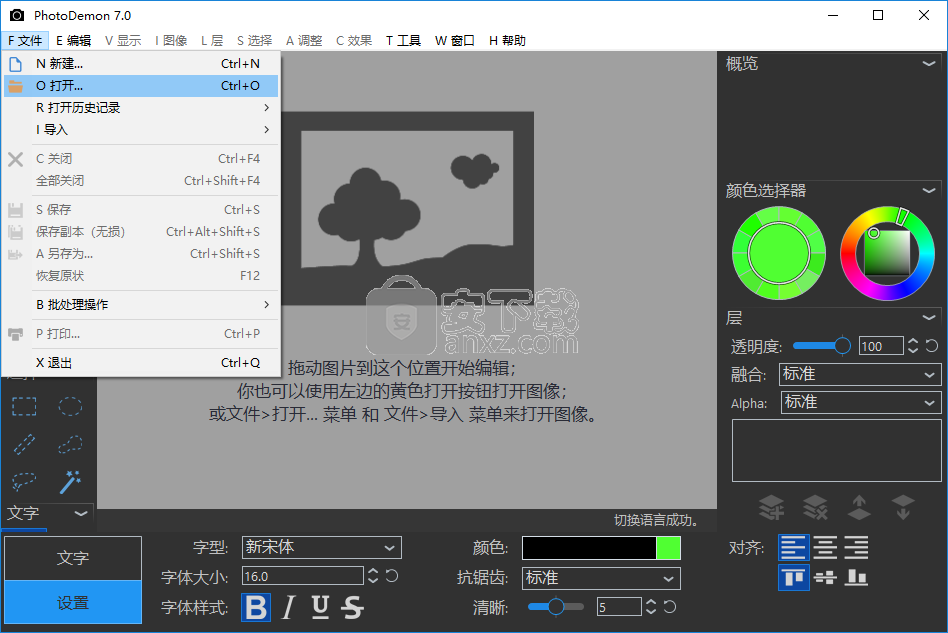Click the 文件 file menu title

[x=25, y=41]
